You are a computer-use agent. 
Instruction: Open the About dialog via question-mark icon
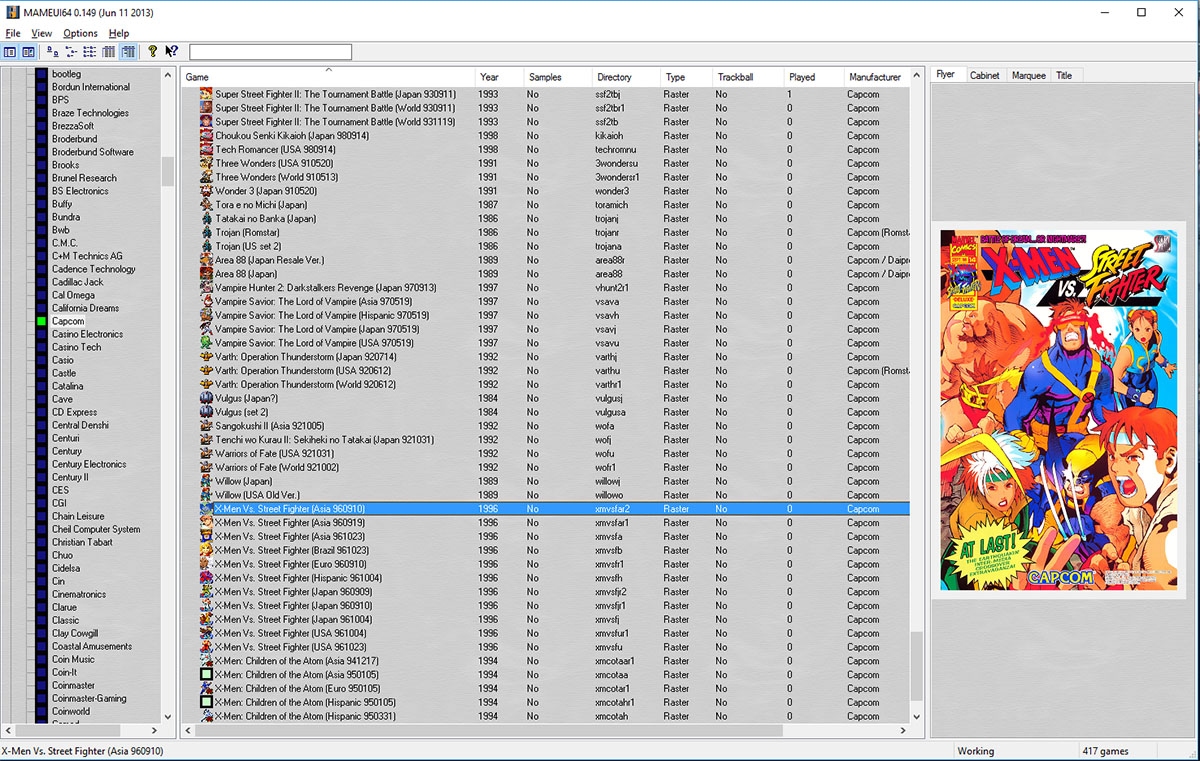[152, 52]
